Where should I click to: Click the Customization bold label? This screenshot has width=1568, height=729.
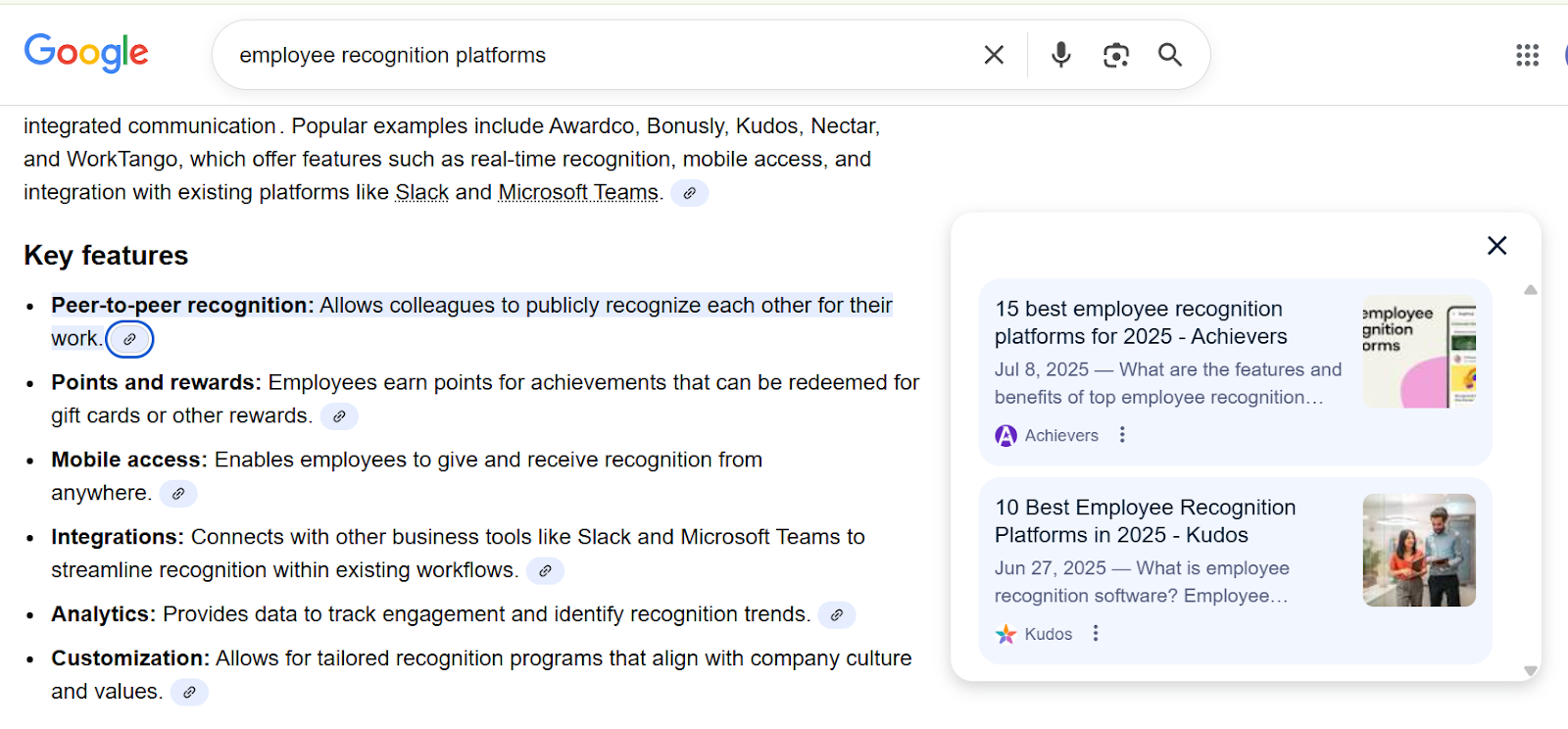(x=130, y=658)
